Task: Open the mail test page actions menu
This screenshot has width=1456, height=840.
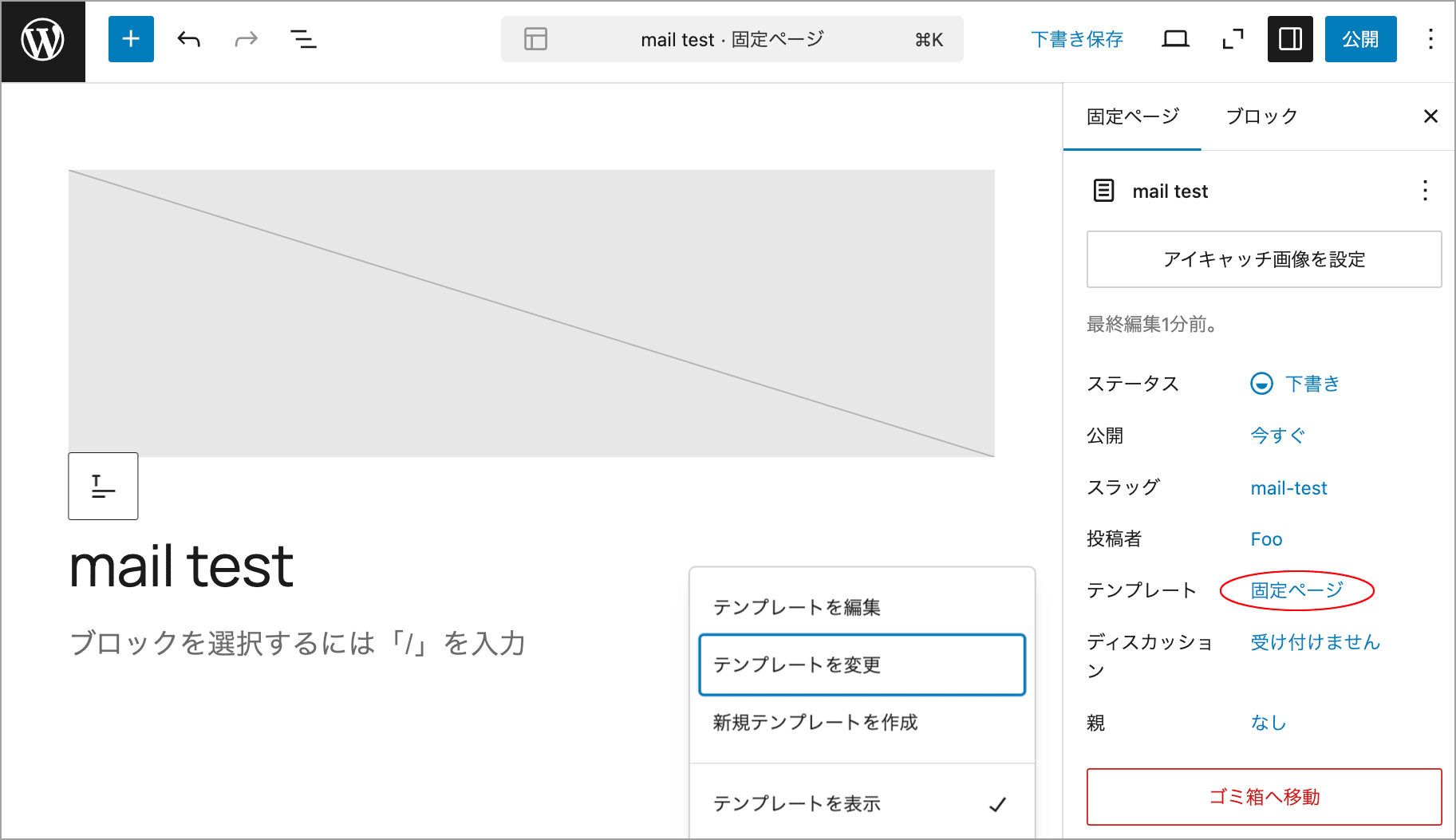Action: tap(1425, 191)
